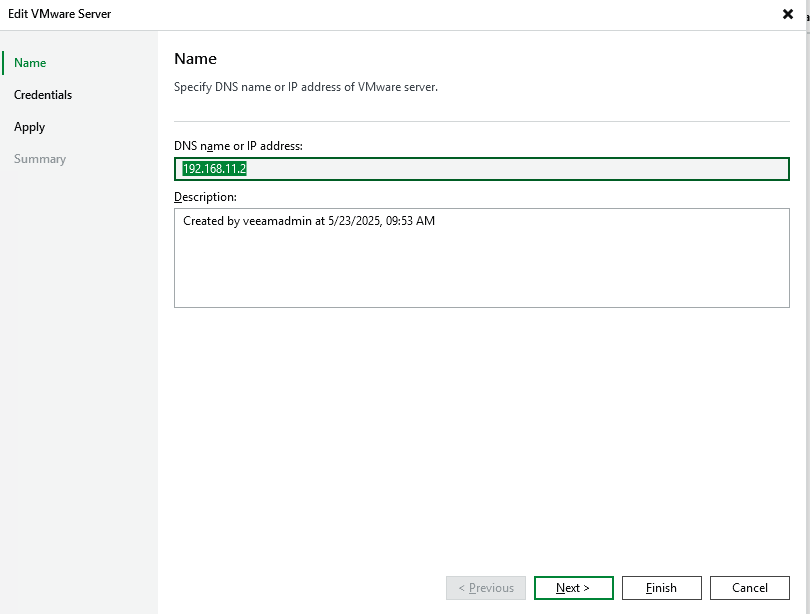Click the Finish button
This screenshot has height=614, width=810.
661,588
